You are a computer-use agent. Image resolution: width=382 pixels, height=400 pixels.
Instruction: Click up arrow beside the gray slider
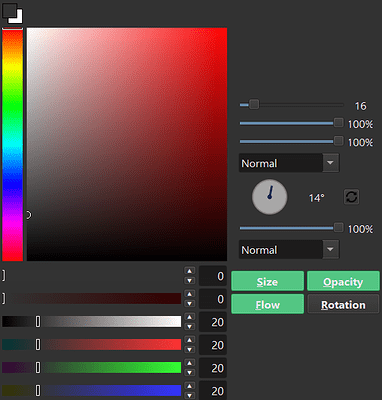tap(190, 317)
